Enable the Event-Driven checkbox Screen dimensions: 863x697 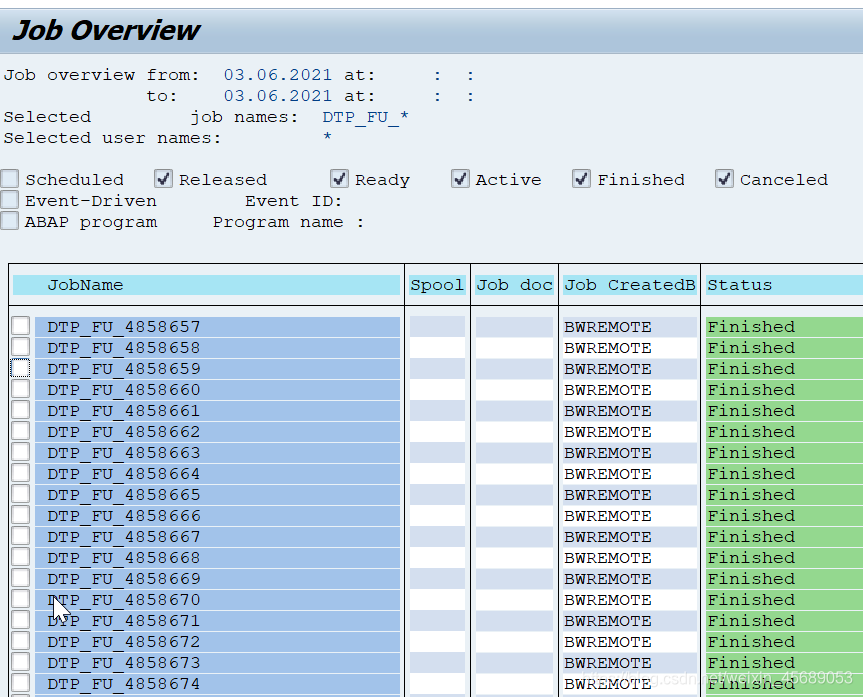pyautogui.click(x=10, y=200)
